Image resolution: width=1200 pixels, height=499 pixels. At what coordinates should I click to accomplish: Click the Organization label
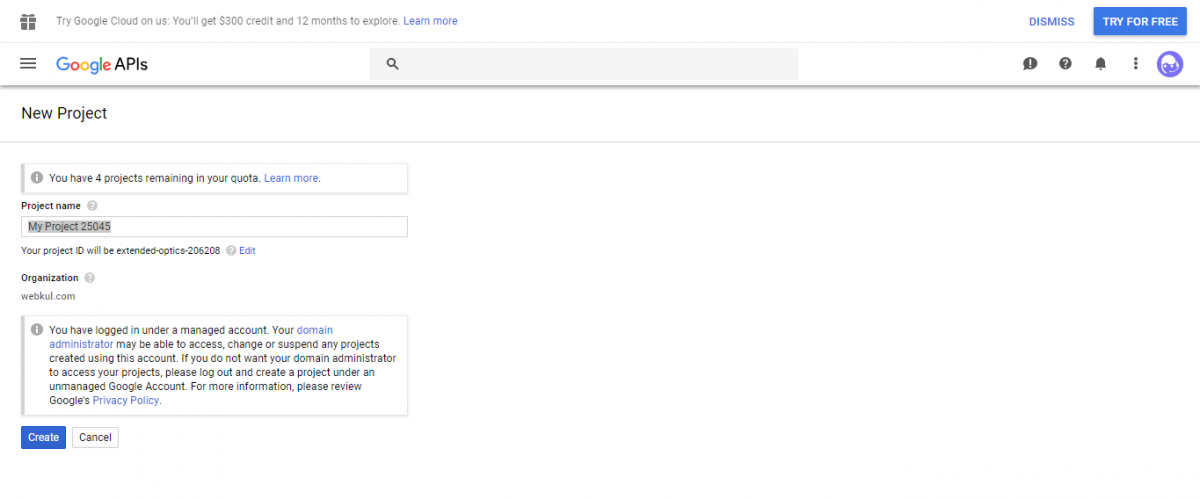point(50,278)
